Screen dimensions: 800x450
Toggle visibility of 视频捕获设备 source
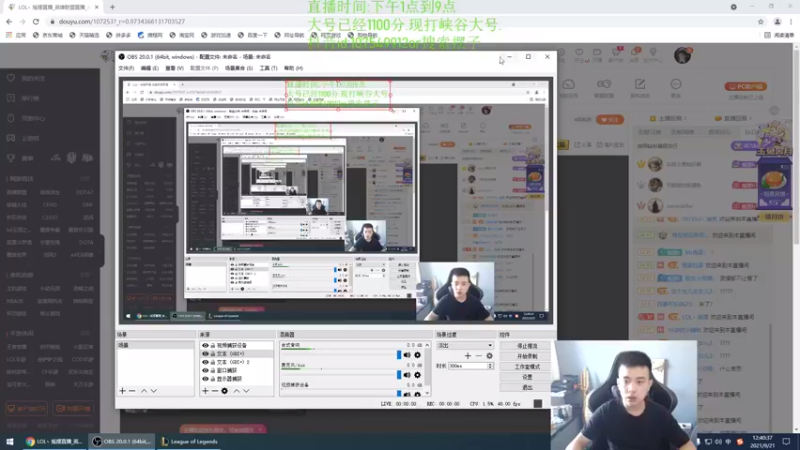(x=205, y=345)
